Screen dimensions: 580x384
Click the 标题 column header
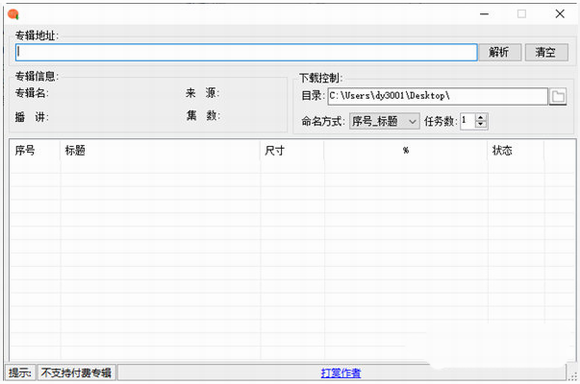[x=160, y=151]
